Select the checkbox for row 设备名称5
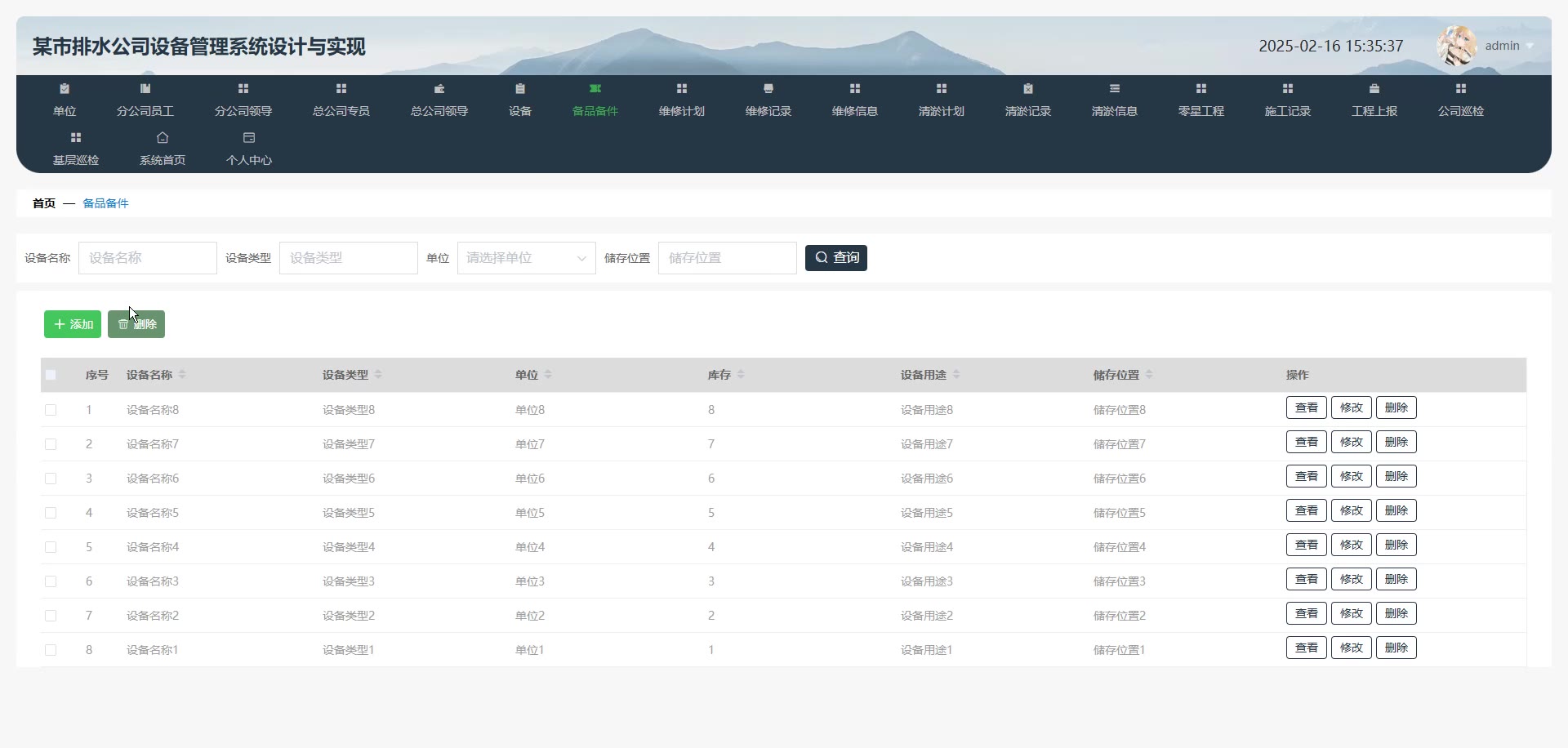1568x748 pixels. click(51, 513)
